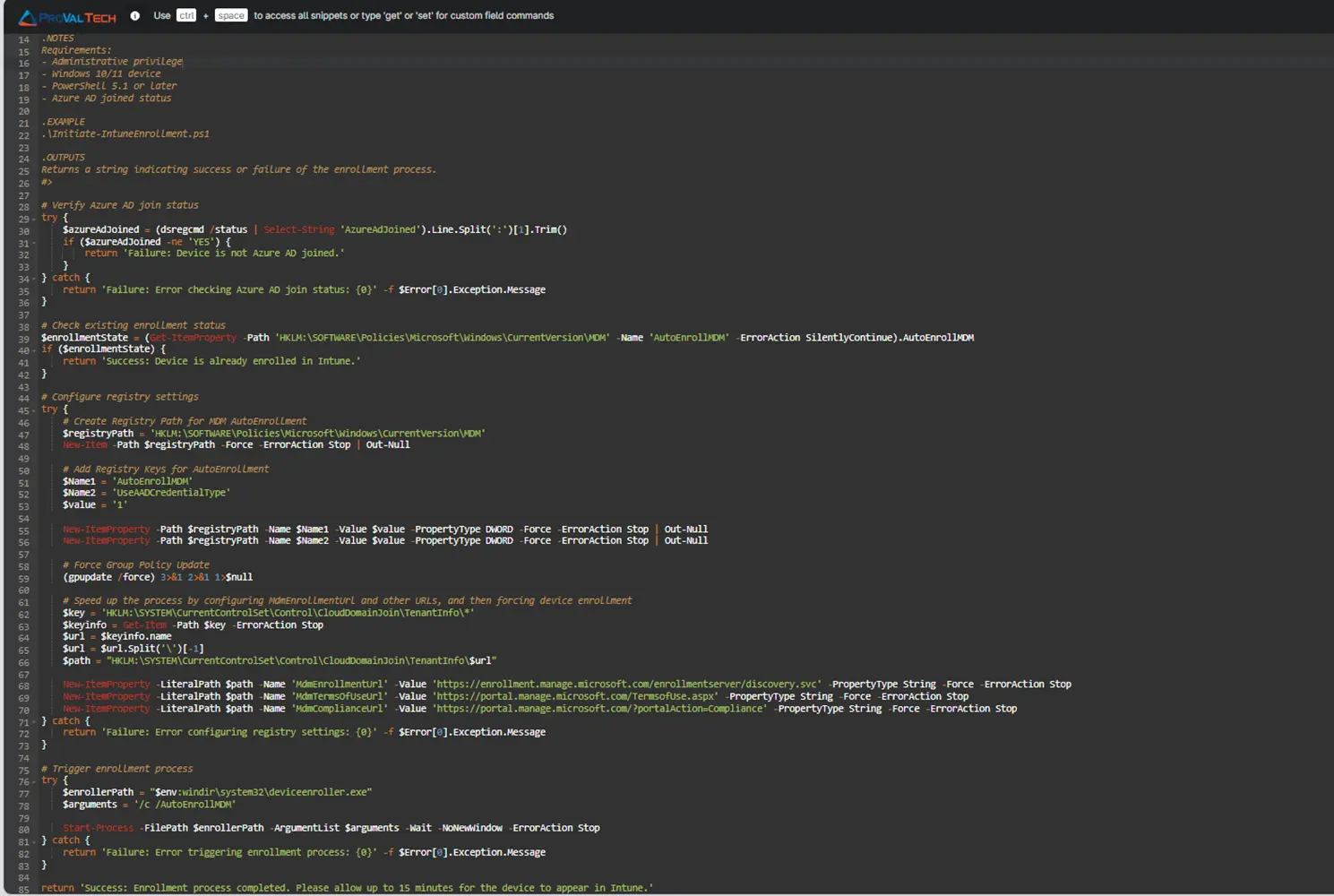The image size is (1334, 896).
Task: Click 'Select-String' cmdlet on line 30
Action: [298, 229]
